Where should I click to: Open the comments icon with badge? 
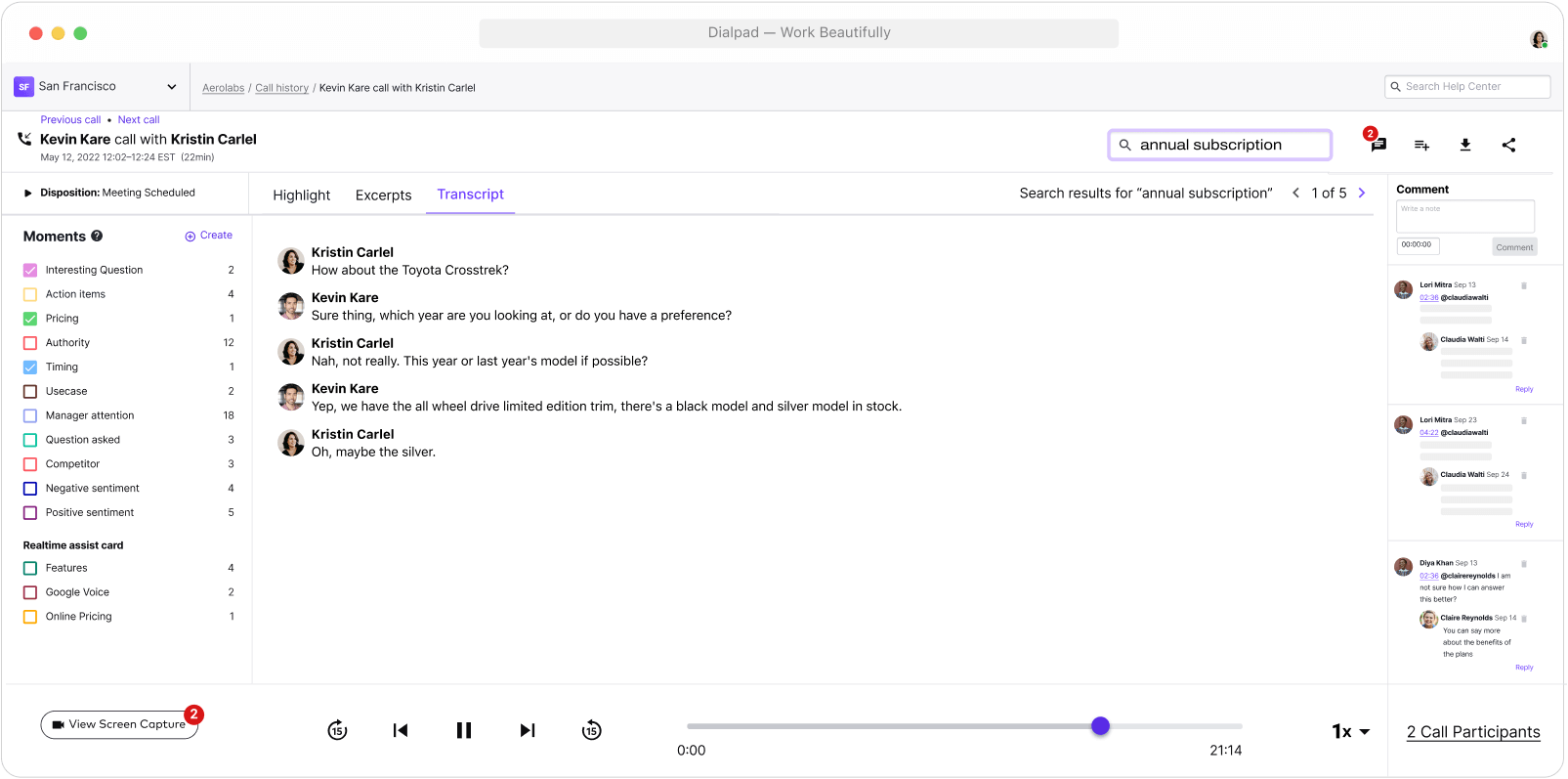point(1377,145)
